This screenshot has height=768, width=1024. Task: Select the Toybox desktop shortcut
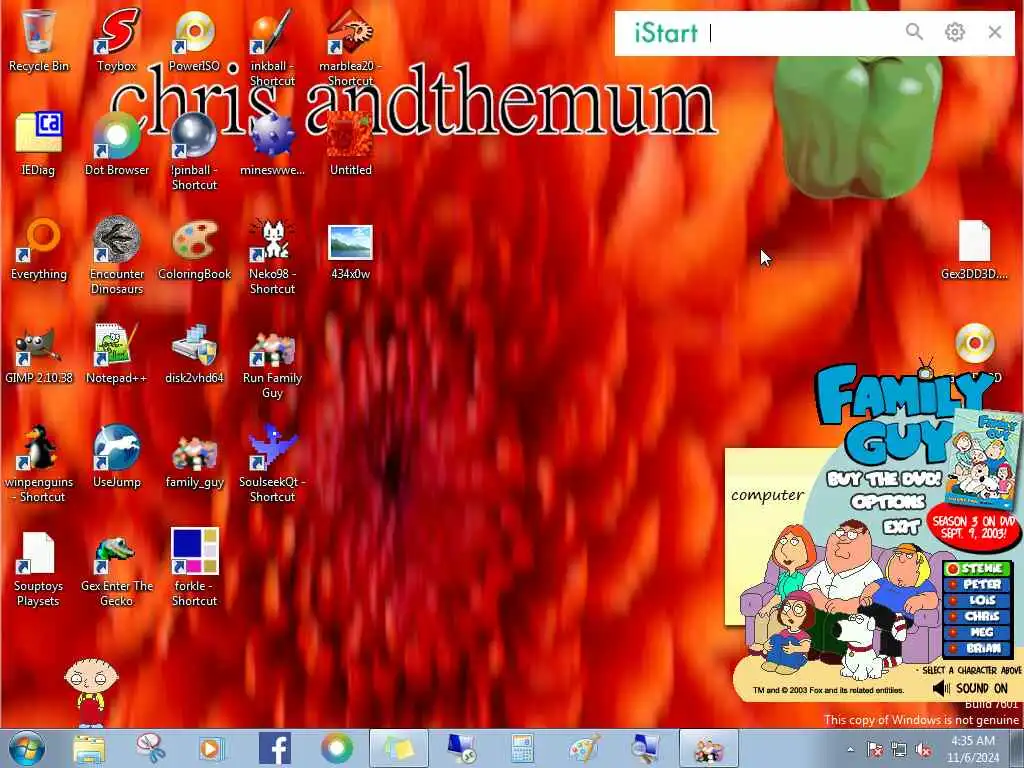pos(117,33)
